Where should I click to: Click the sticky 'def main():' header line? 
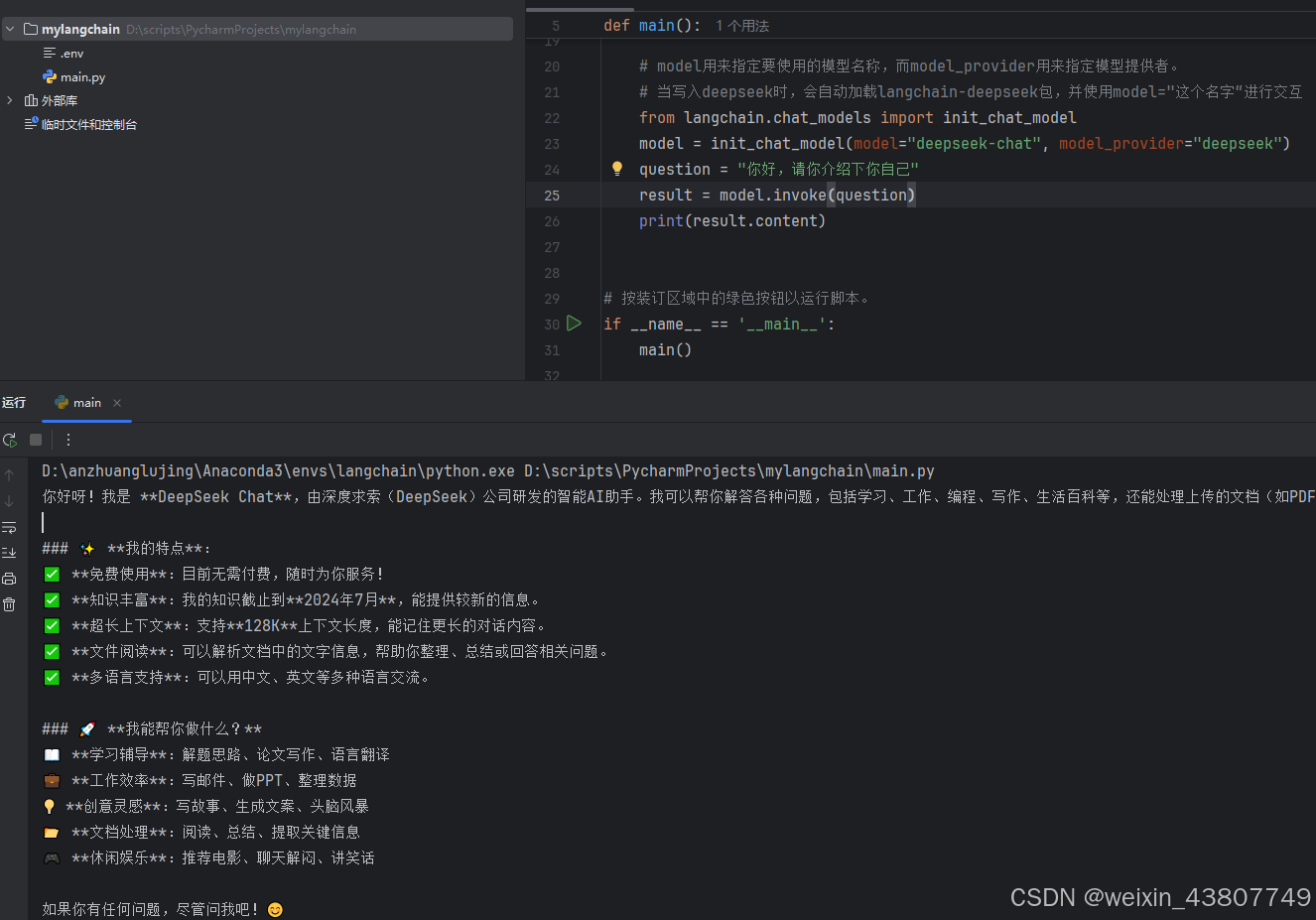coord(652,26)
